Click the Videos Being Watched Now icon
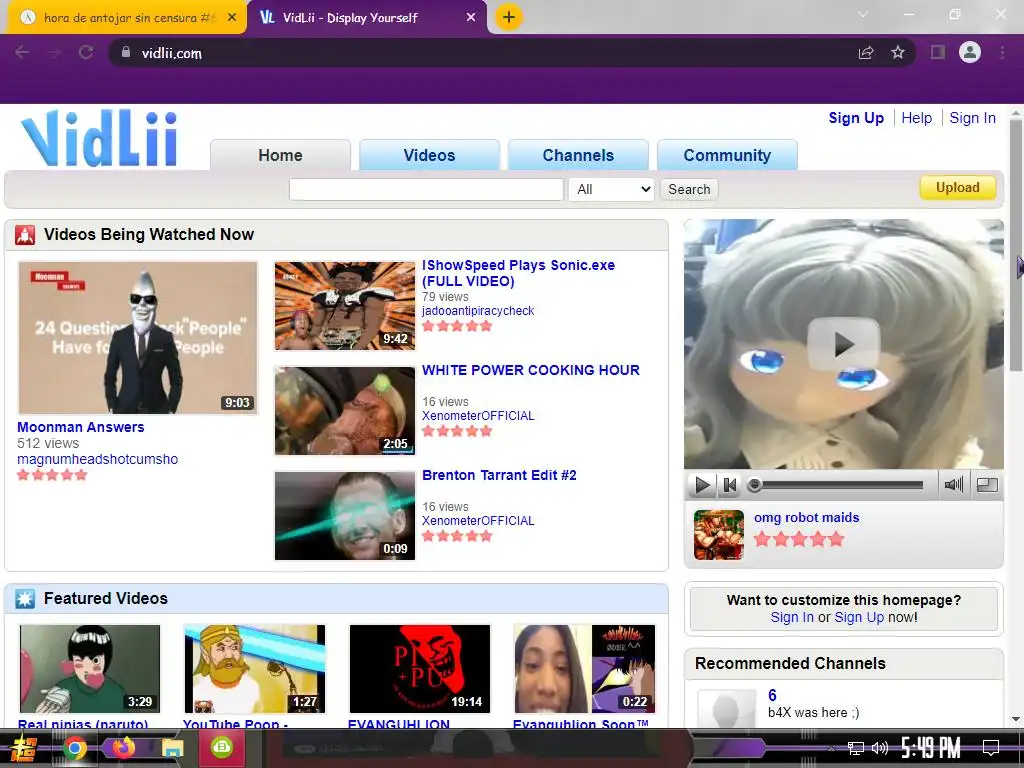This screenshot has height=768, width=1024. click(x=25, y=234)
